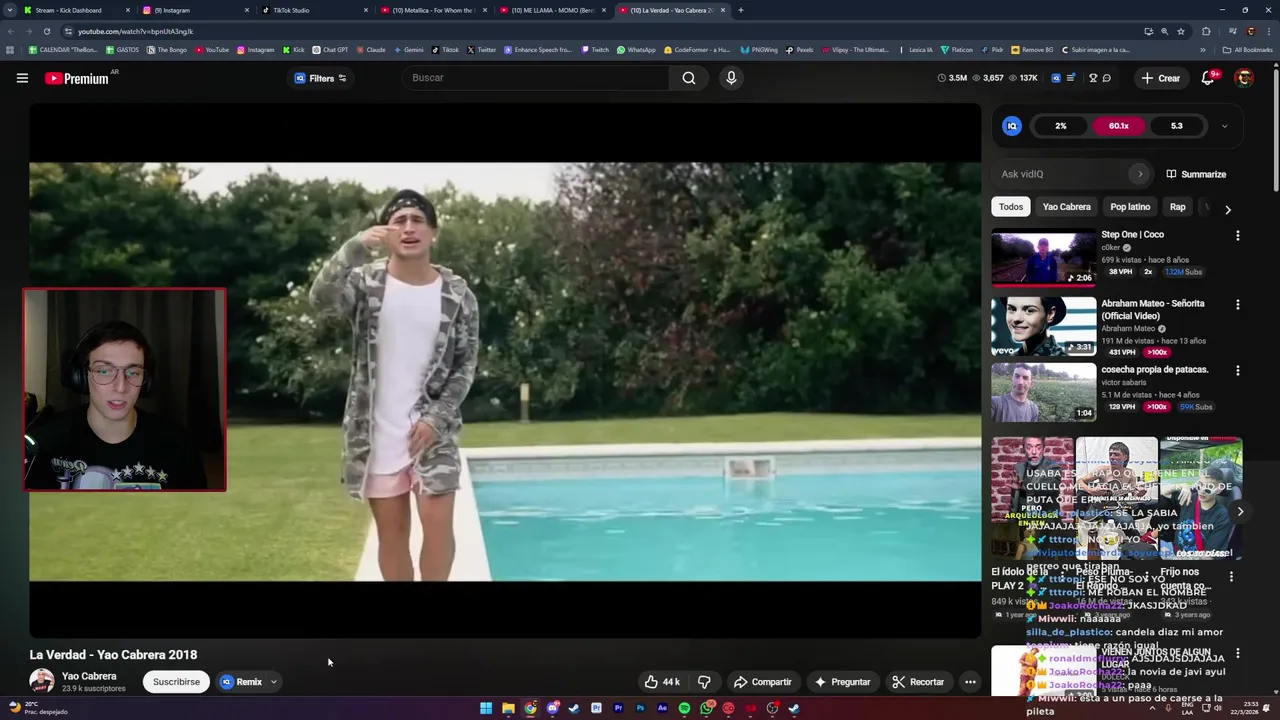Select the 2% vidIQ score pill
The width and height of the screenshot is (1280, 720).
coord(1060,126)
